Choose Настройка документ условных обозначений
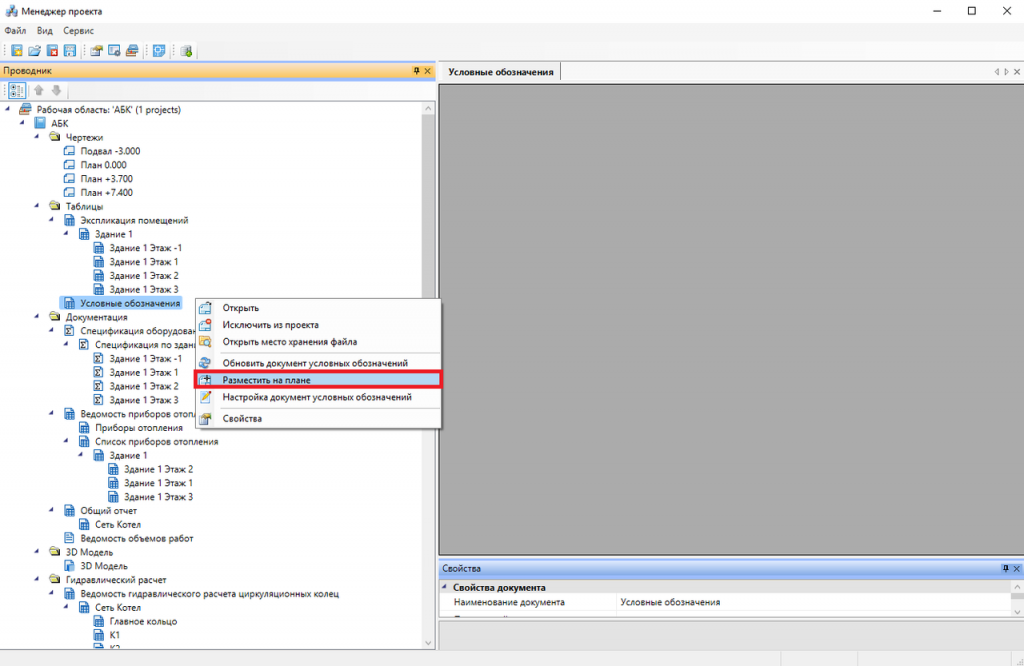The height and width of the screenshot is (666, 1024). pyautogui.click(x=317, y=397)
